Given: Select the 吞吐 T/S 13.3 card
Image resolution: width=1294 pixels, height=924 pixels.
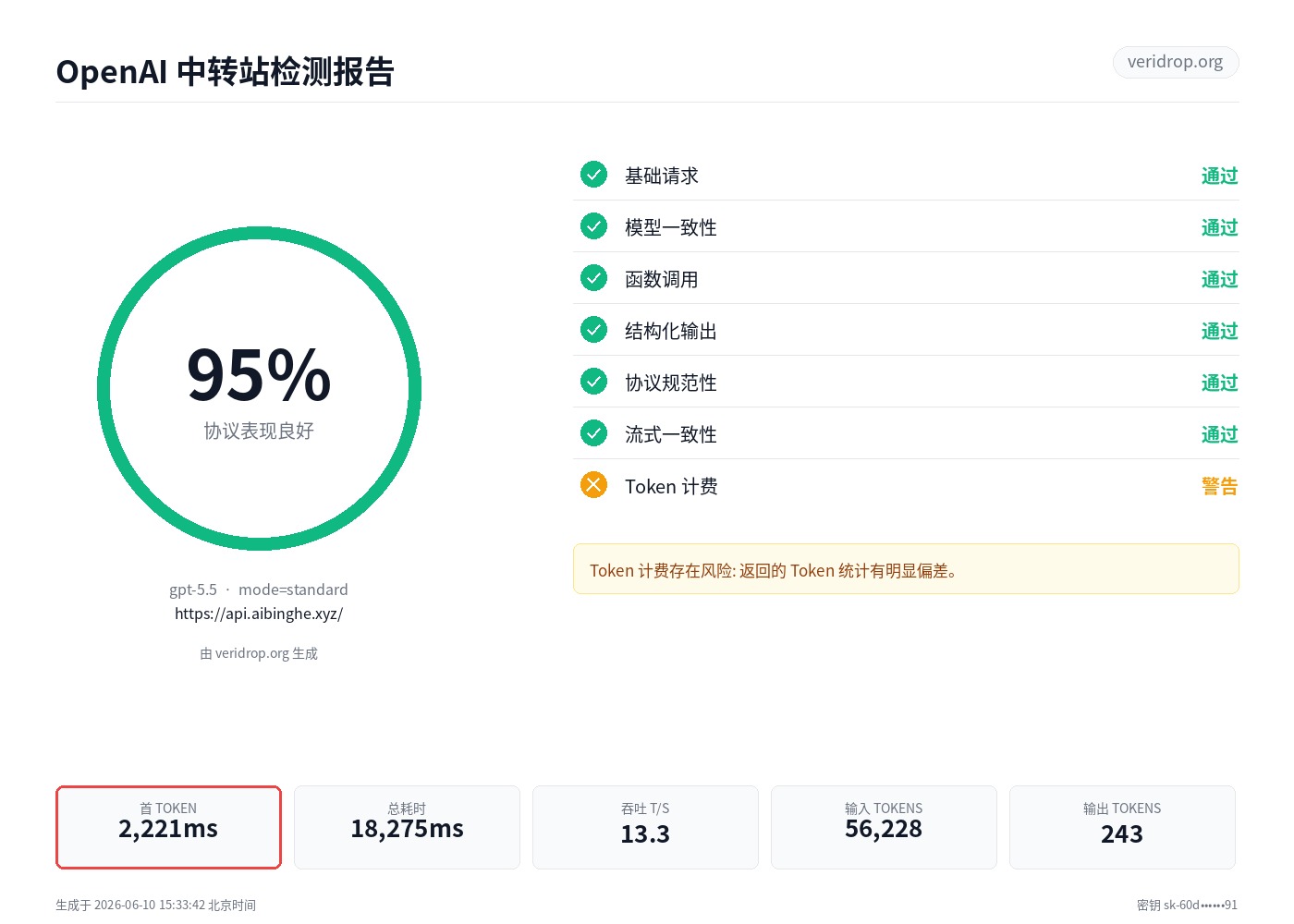Looking at the screenshot, I should 645,827.
